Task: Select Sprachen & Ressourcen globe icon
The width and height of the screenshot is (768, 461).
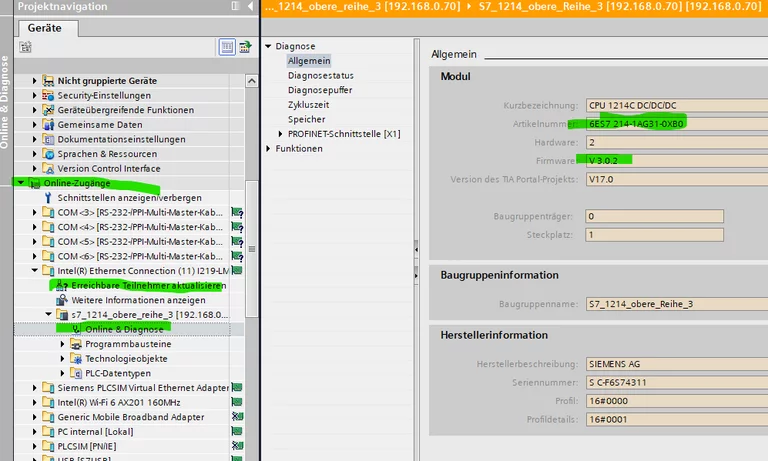Action: click(48, 154)
